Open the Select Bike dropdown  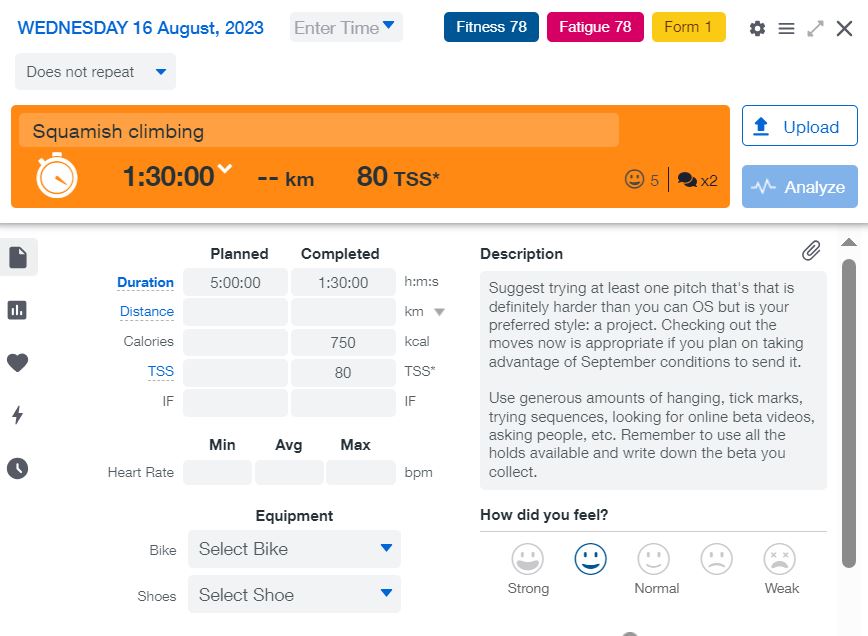coord(294,549)
